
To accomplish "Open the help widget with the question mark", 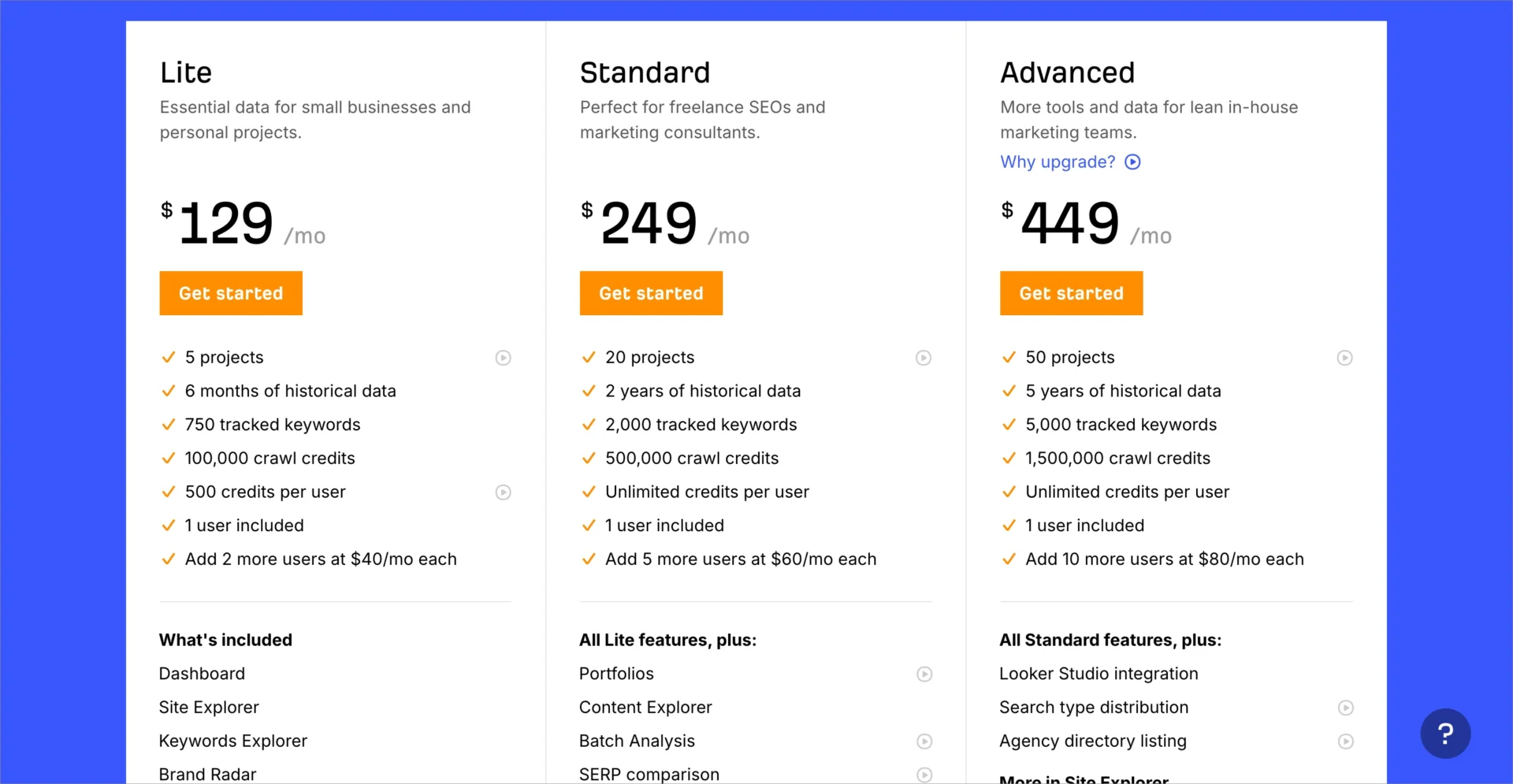I will [x=1445, y=733].
